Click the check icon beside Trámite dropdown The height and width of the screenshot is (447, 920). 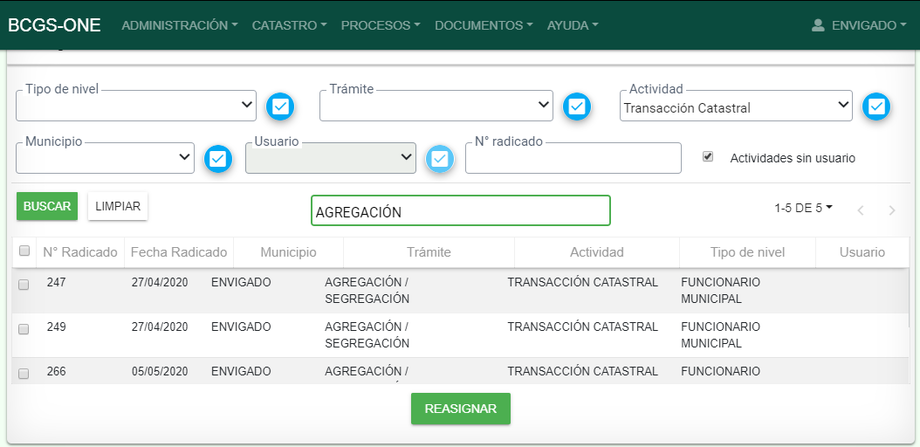pos(576,106)
